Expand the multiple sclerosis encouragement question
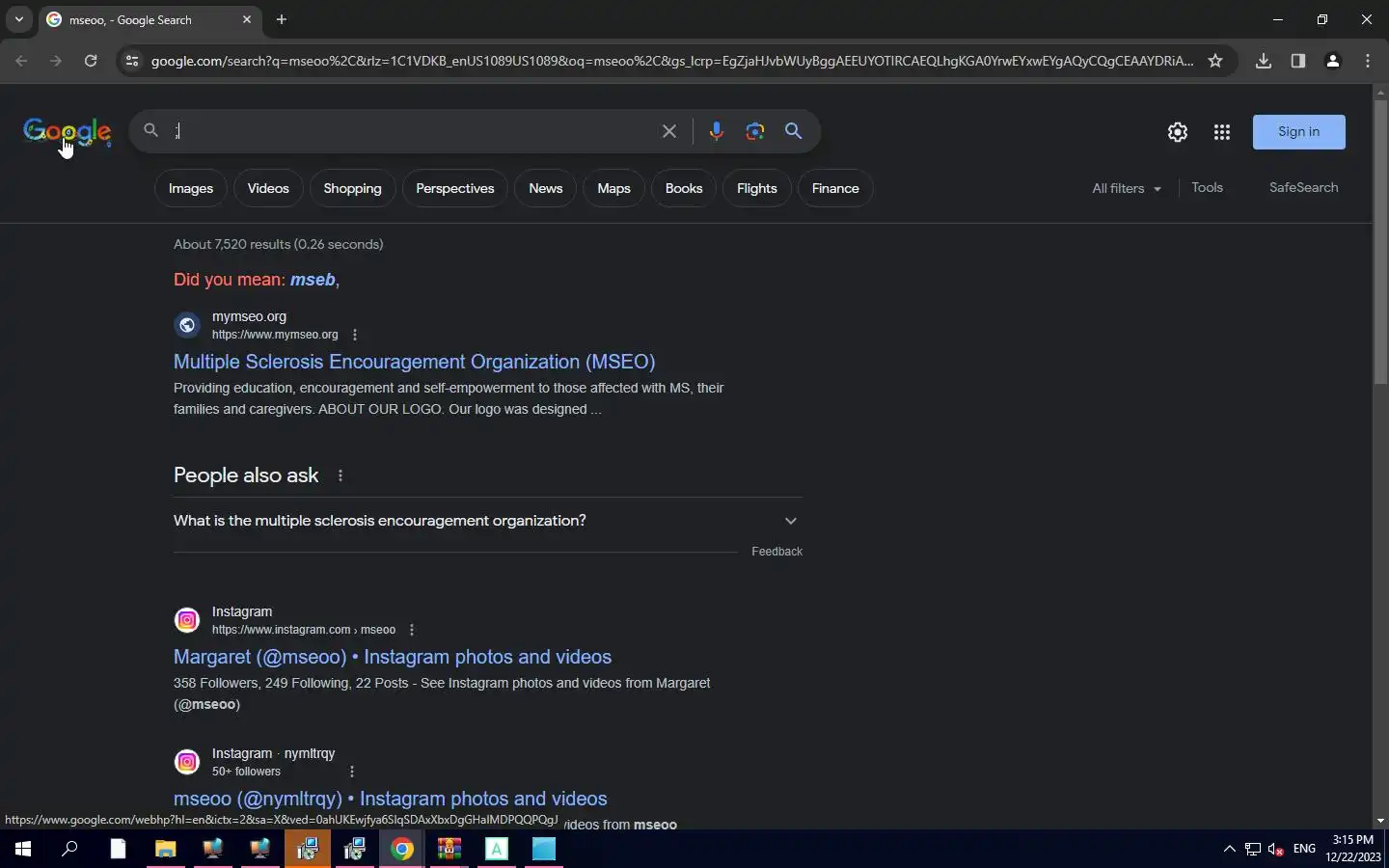Viewport: 1389px width, 868px height. (x=488, y=521)
